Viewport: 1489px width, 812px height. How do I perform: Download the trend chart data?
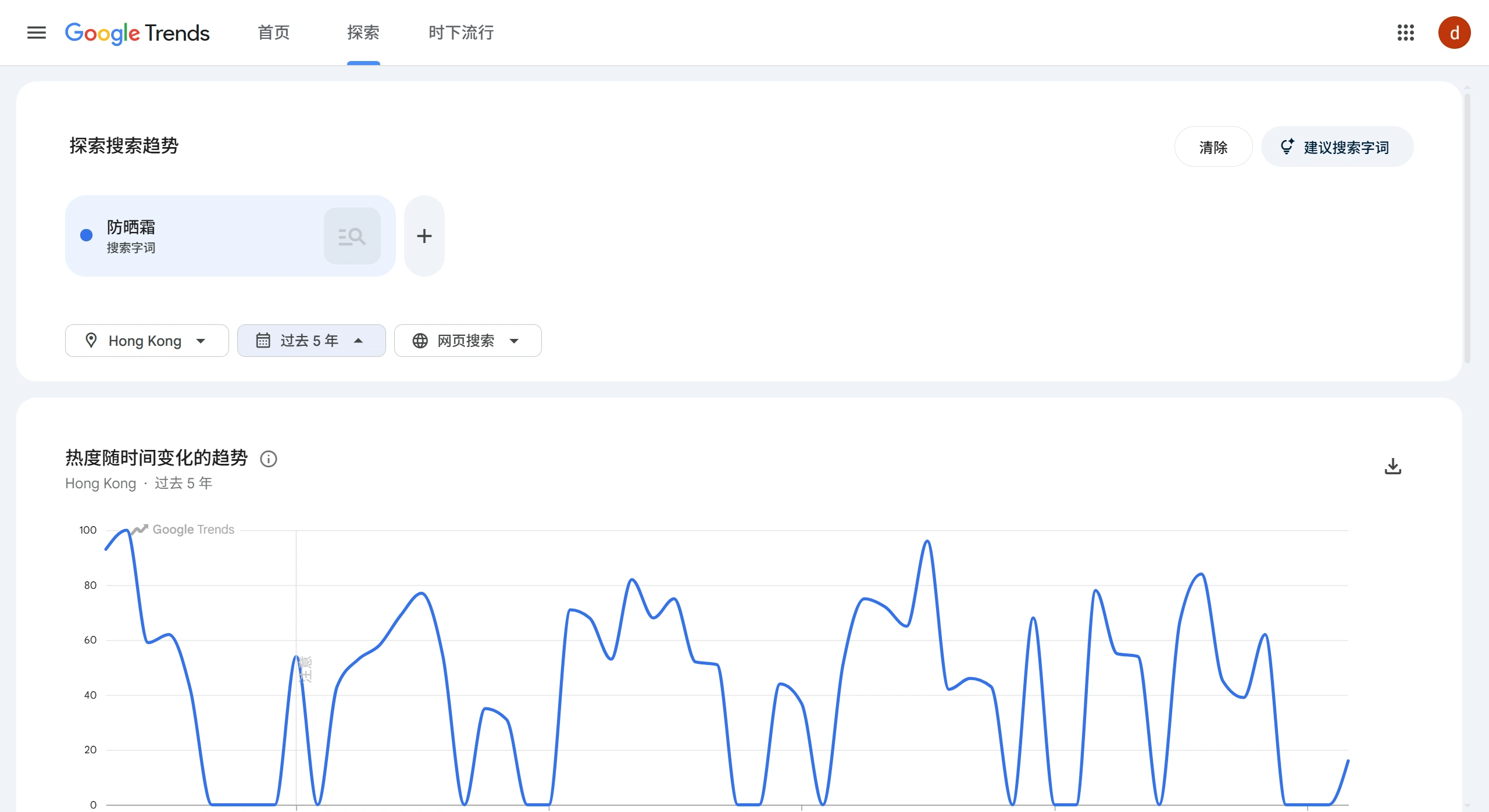coord(1392,466)
